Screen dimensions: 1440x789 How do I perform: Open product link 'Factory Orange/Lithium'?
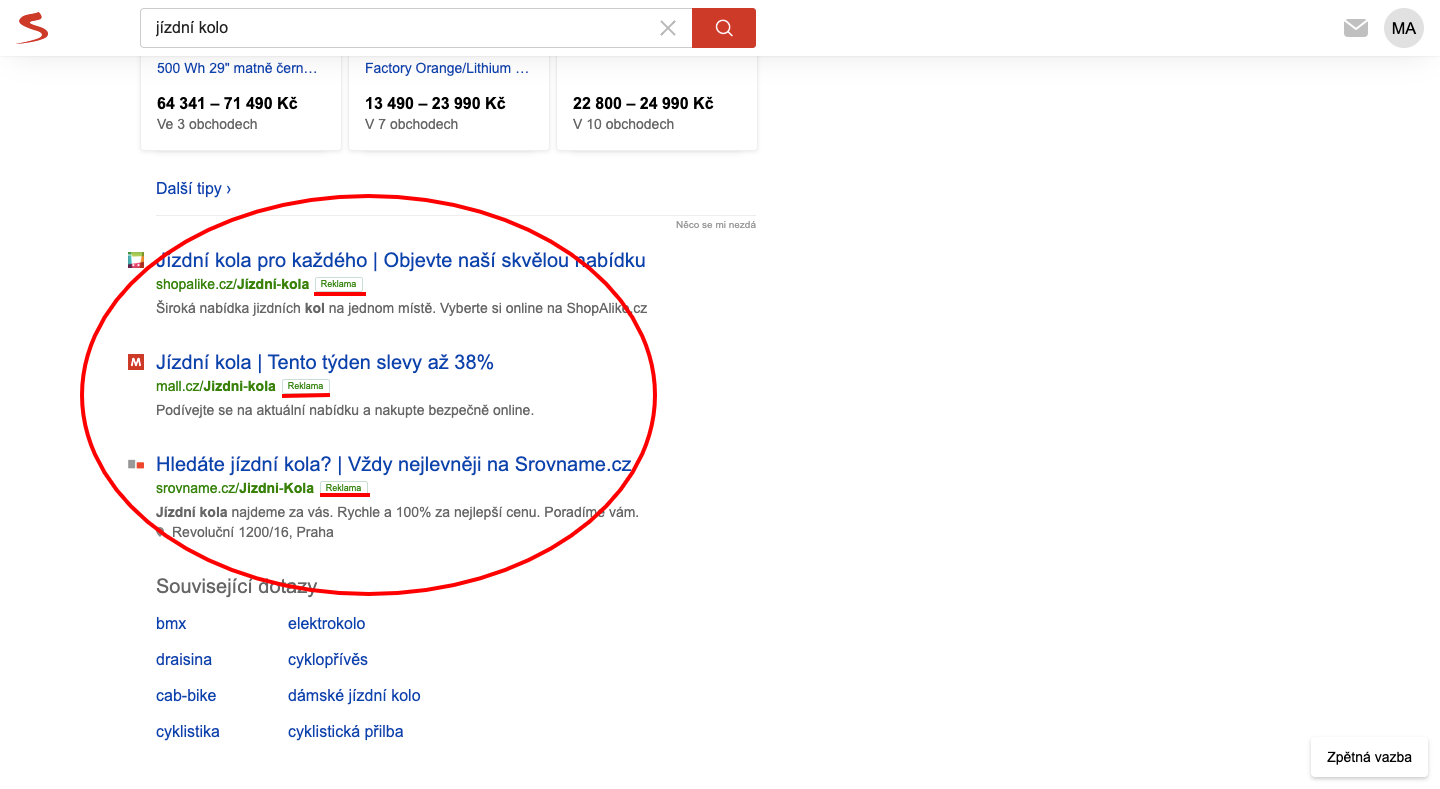coord(447,68)
